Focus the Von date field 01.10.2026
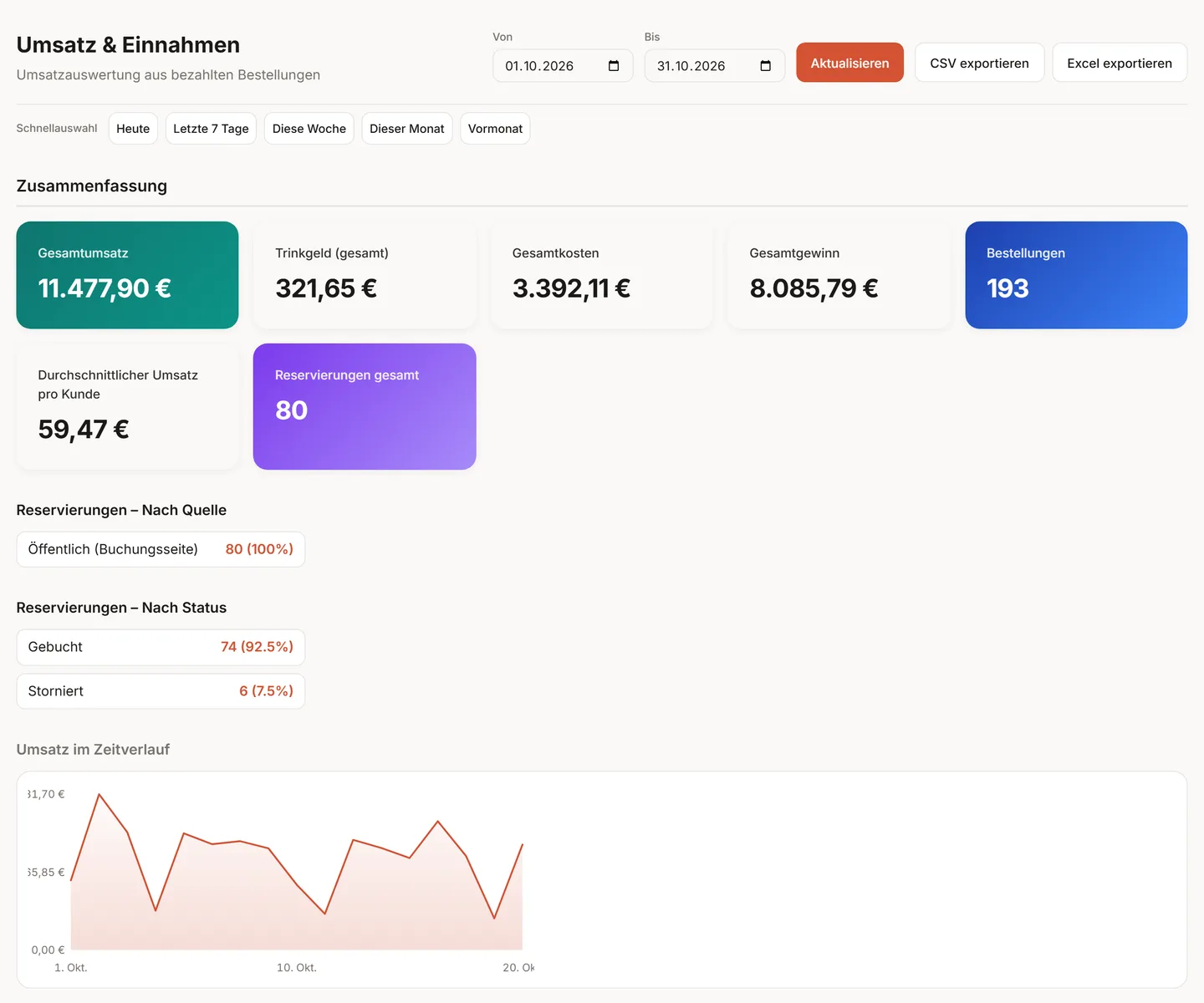Viewport: 1204px width, 1003px height. pyautogui.click(x=563, y=66)
